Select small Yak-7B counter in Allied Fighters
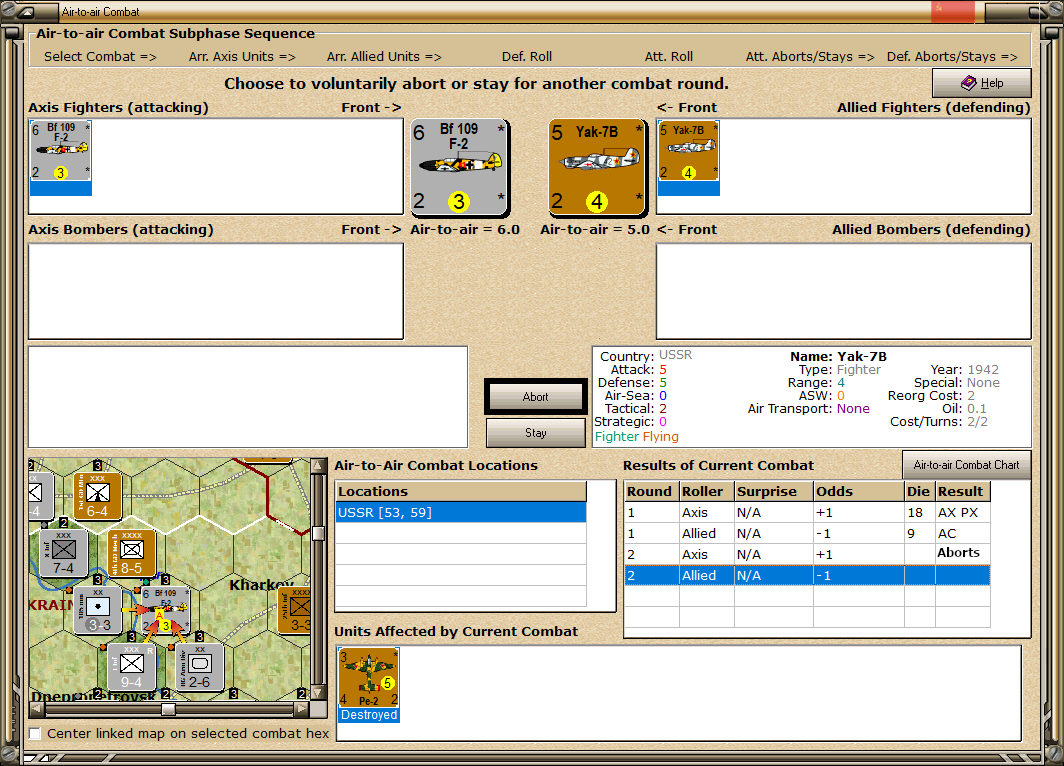The image size is (1064, 766). pyautogui.click(x=688, y=159)
